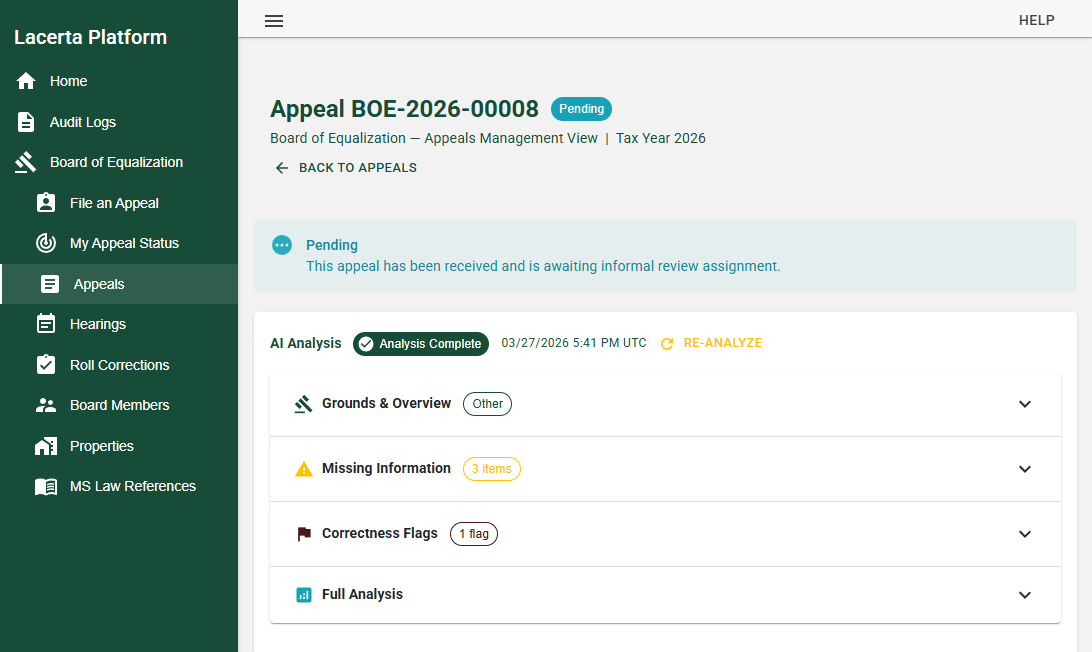Click RE-ANALYZE to rerun the AI analysis

pyautogui.click(x=712, y=343)
